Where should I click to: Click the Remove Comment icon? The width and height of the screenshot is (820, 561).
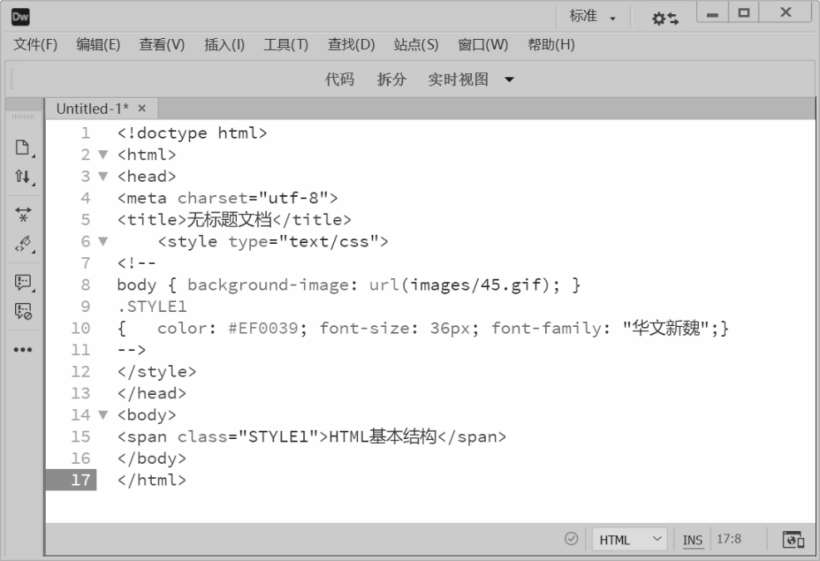click(x=22, y=311)
